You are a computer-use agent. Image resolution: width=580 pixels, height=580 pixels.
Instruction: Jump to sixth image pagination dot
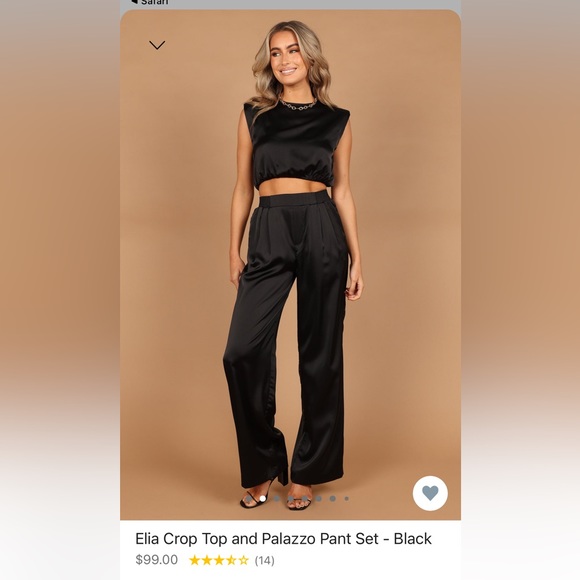(319, 499)
